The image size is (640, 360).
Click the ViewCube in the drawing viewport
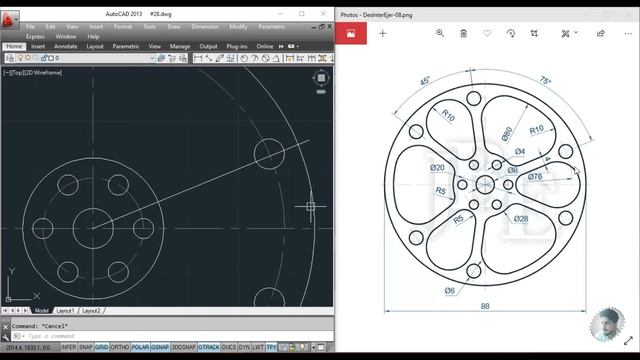pyautogui.click(x=321, y=78)
